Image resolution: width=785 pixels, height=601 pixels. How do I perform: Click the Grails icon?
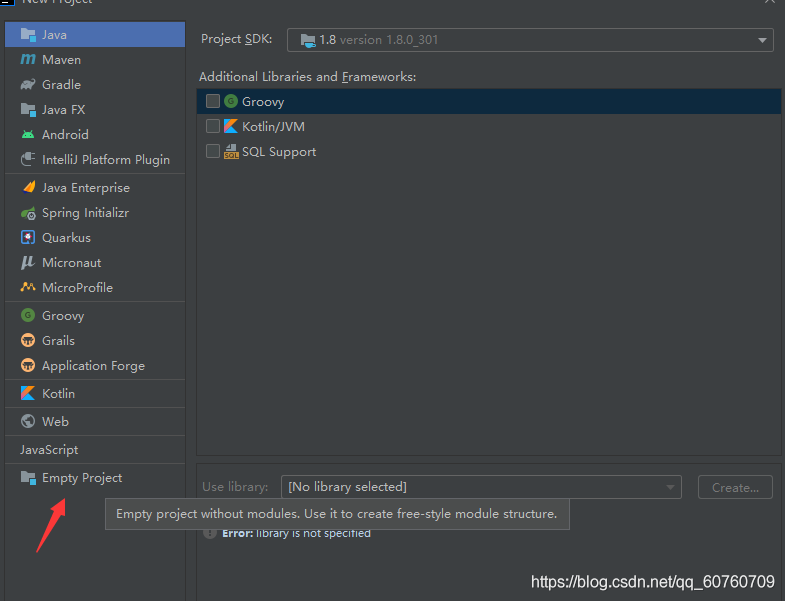point(28,341)
